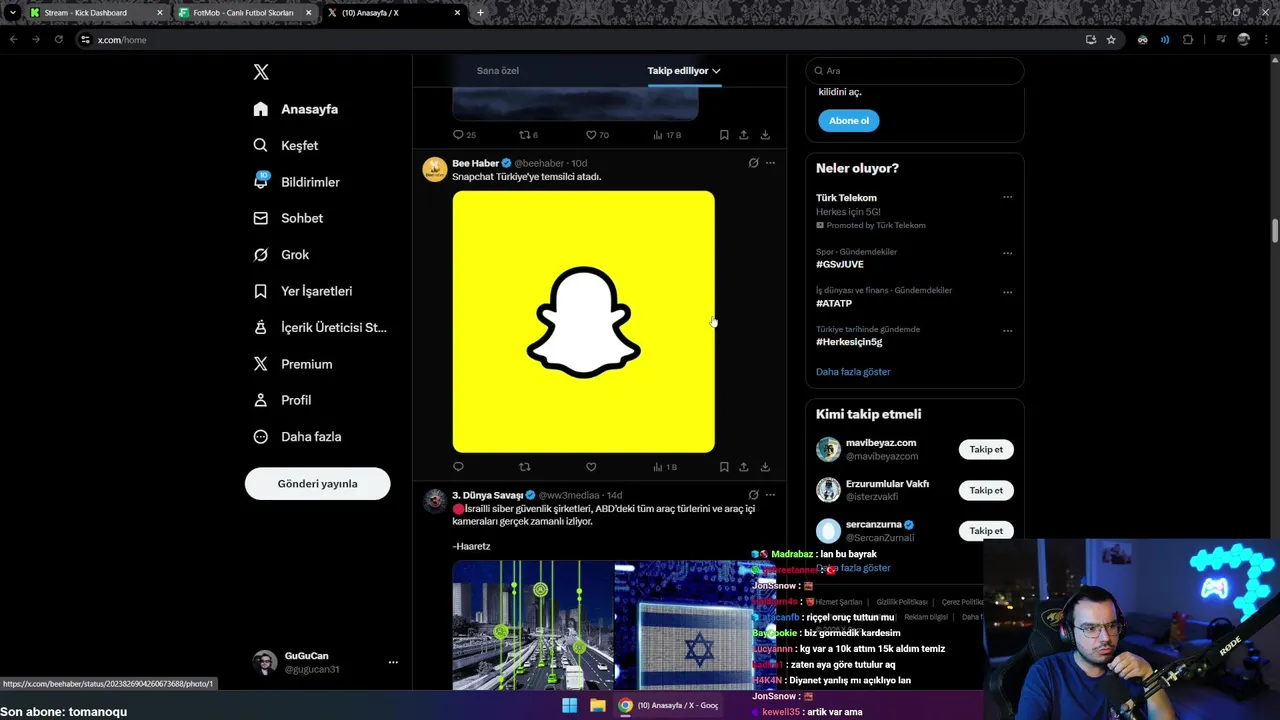Click the X logo in sidebar
The height and width of the screenshot is (720, 1280).
(261, 72)
